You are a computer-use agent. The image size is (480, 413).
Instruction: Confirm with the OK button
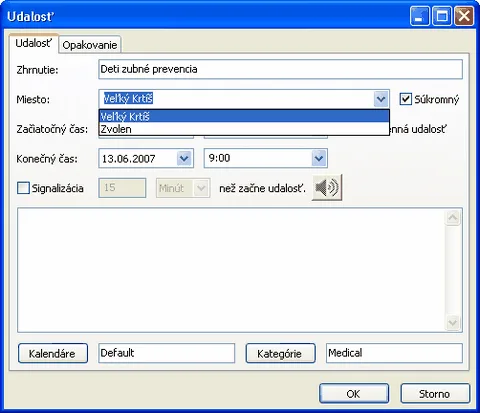[354, 394]
